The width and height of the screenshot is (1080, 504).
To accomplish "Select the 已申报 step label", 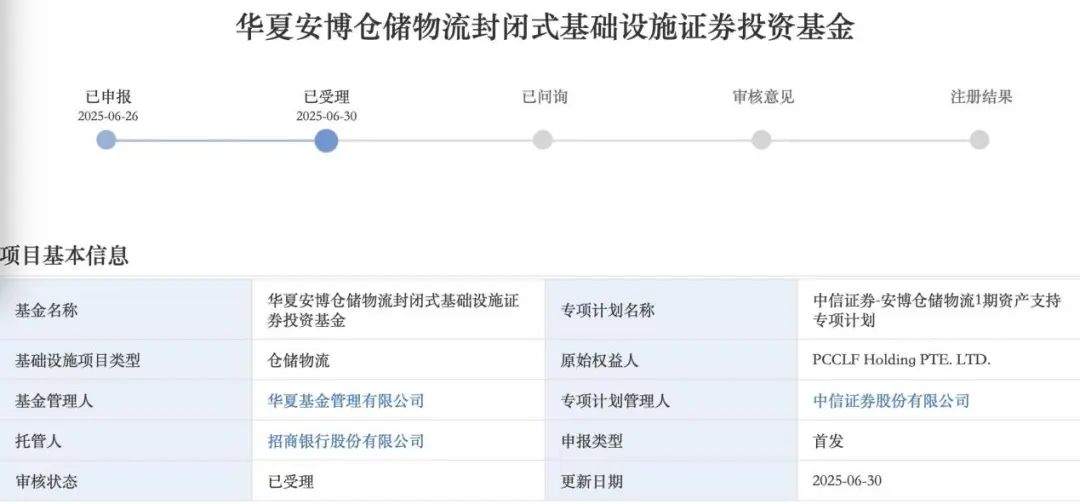I will point(108,97).
